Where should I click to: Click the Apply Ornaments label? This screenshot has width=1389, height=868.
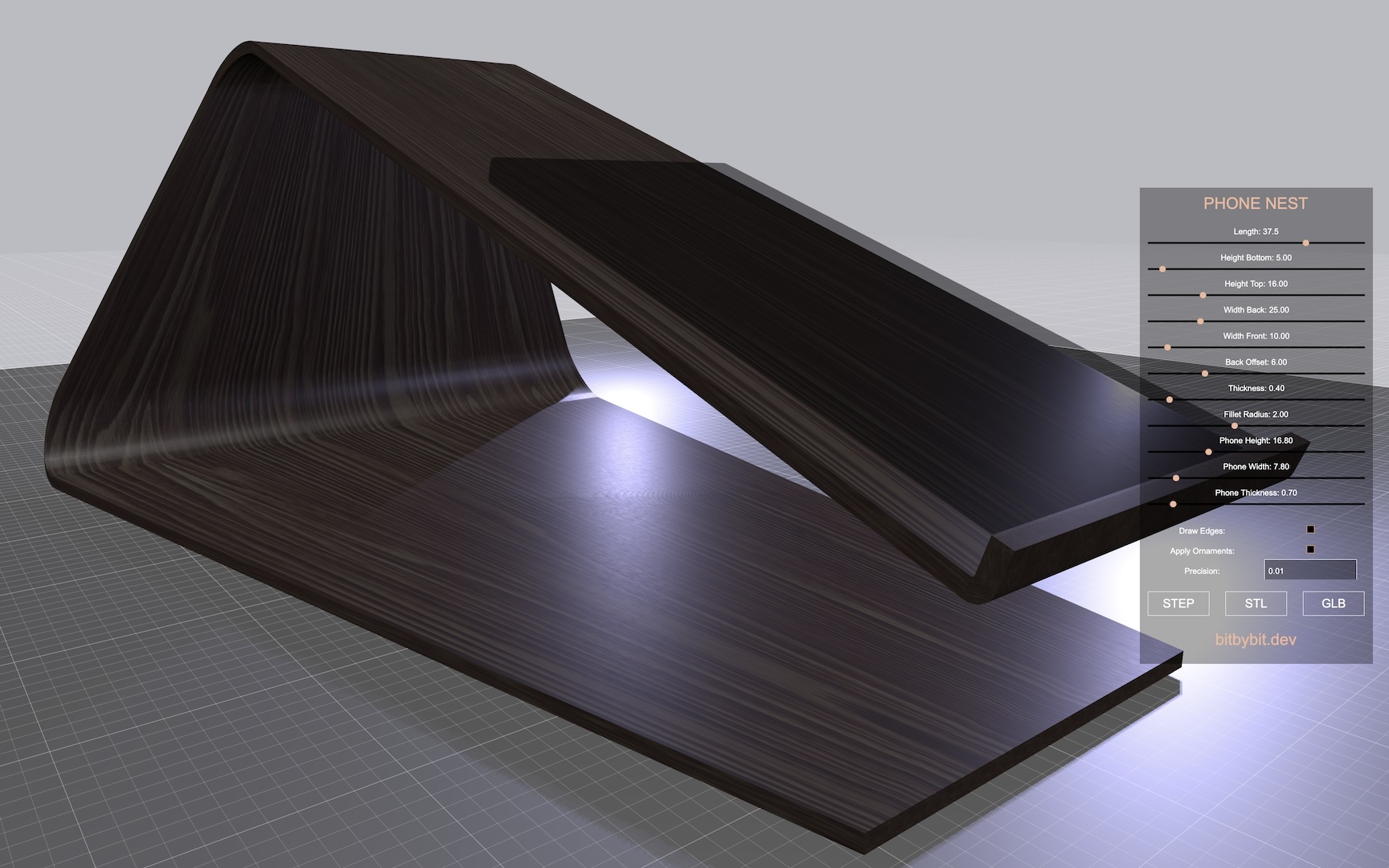point(1202,551)
